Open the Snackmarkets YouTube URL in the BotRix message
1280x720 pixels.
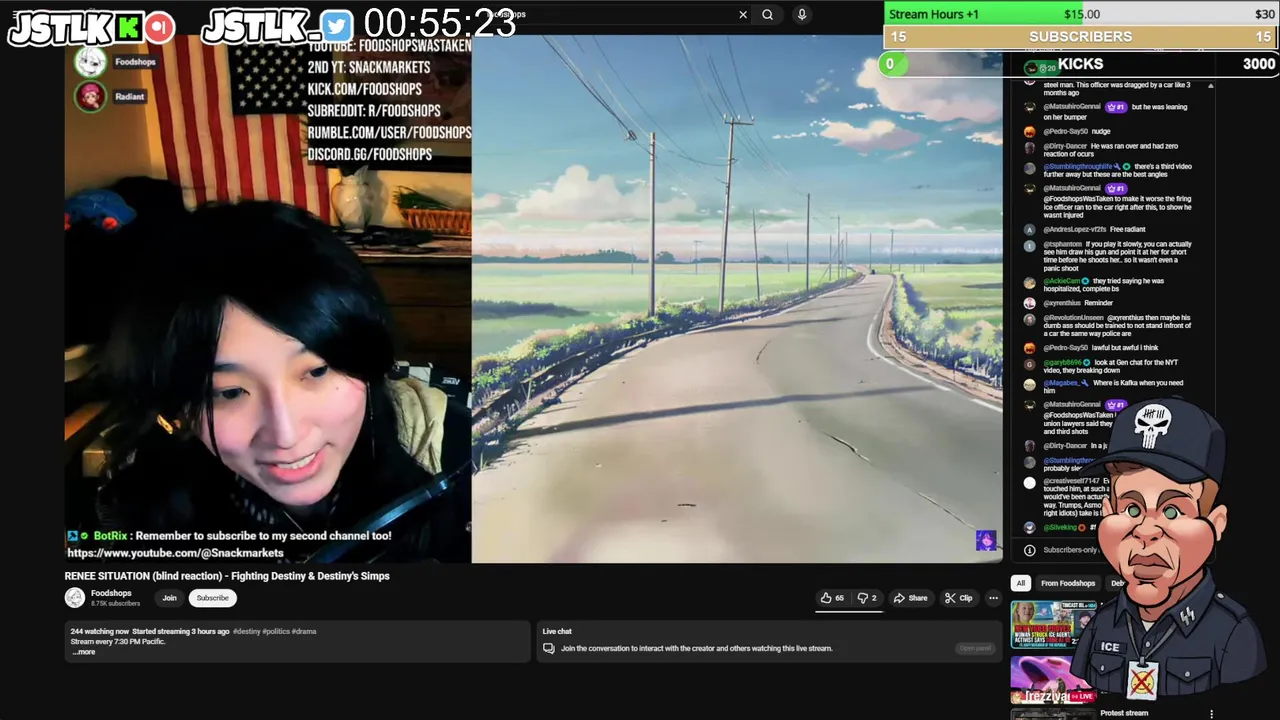click(175, 553)
